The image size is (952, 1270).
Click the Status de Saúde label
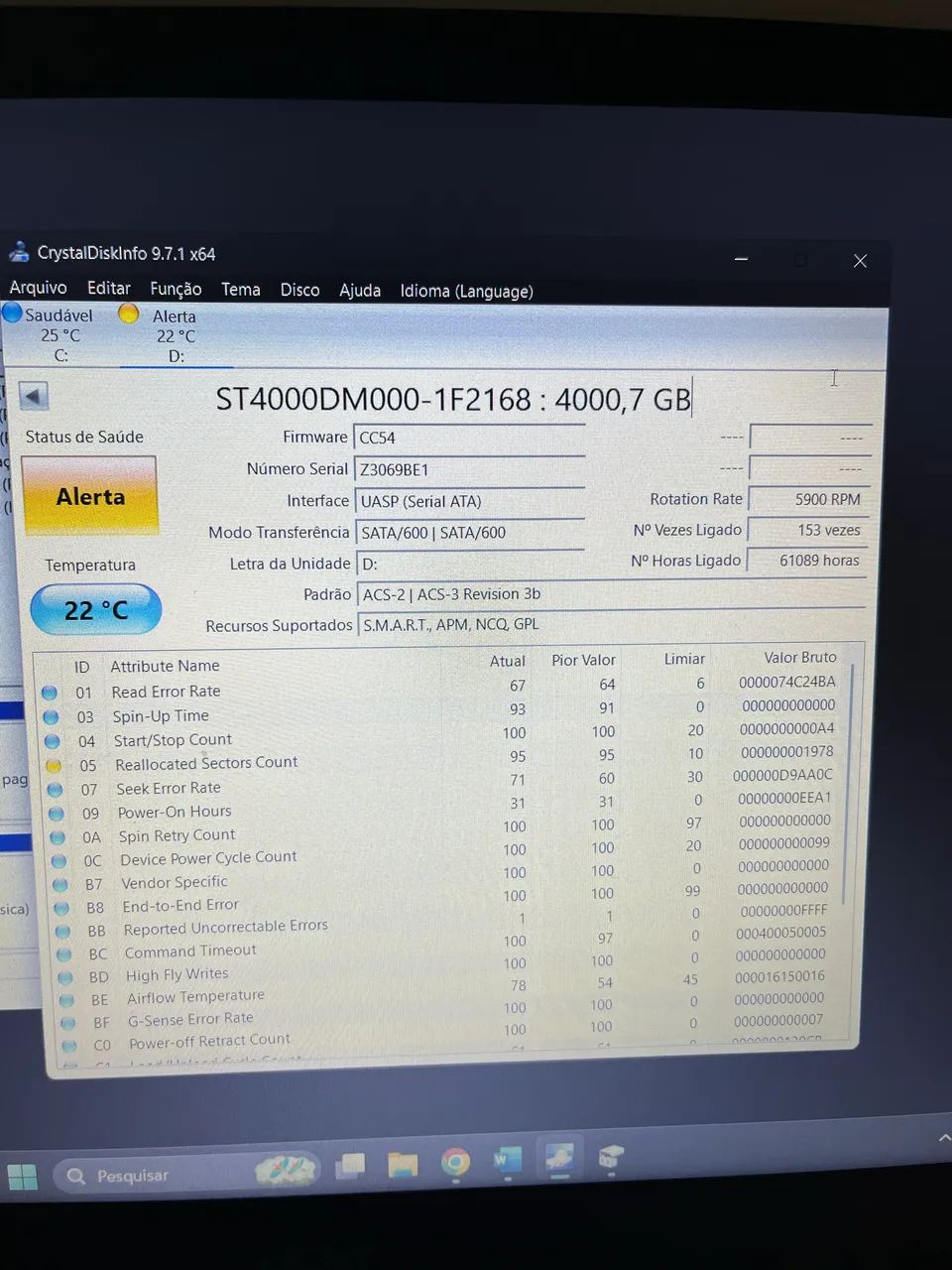(84, 437)
